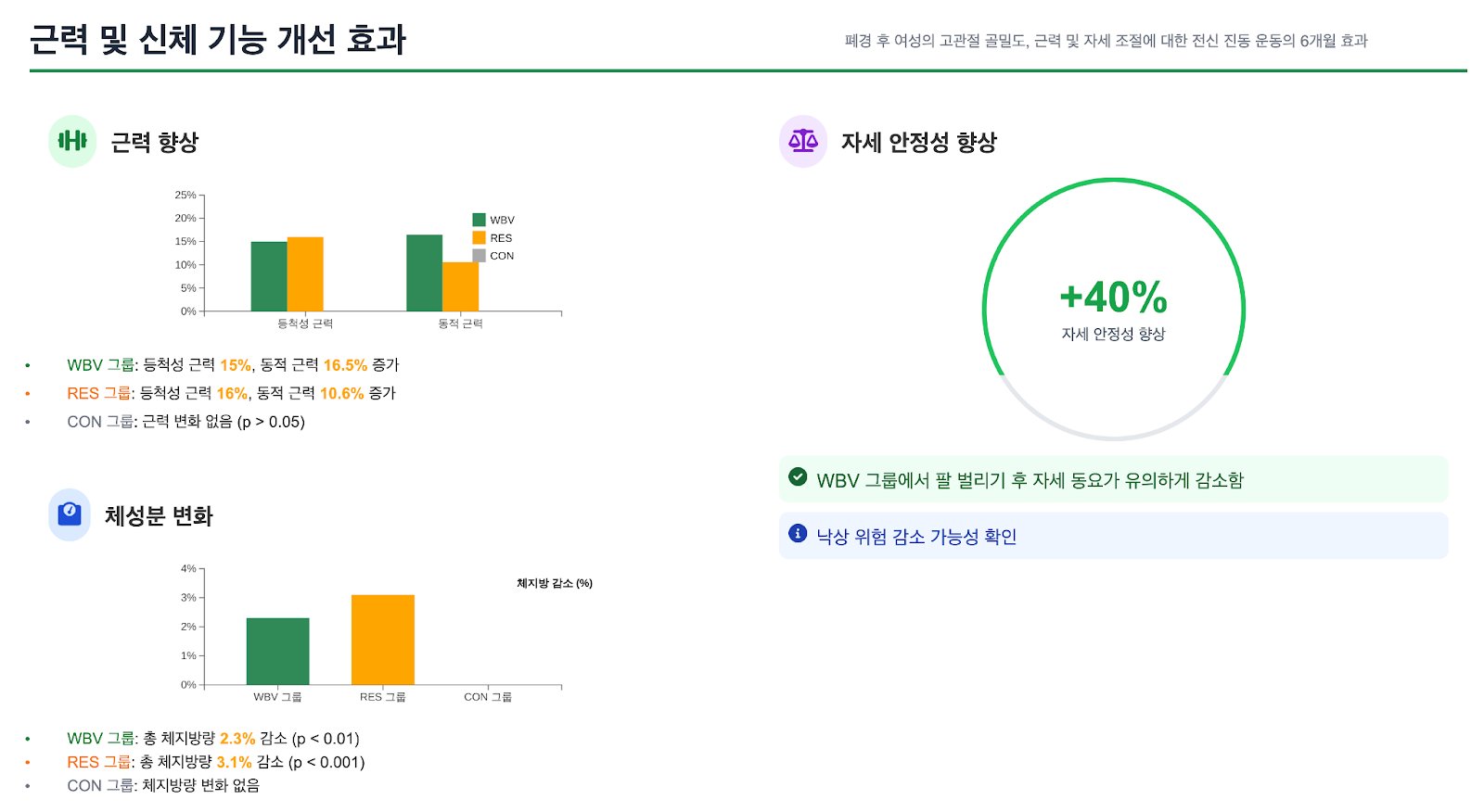Click the 근력 및 신체 기능 개선 효과 title
Image resolution: width=1484 pixels, height=812 pixels.
(218, 40)
